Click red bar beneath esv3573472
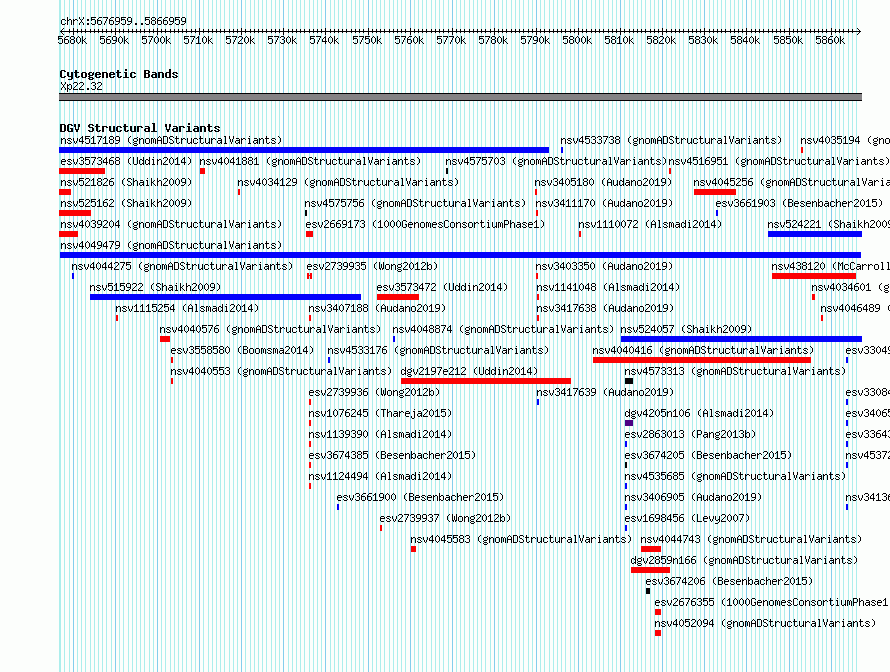 pos(398,297)
